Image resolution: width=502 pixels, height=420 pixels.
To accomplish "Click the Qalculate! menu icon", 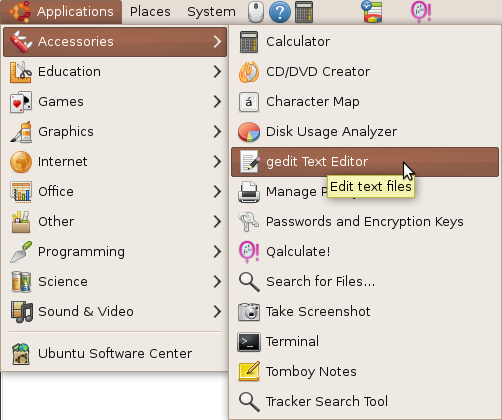I will [x=249, y=252].
